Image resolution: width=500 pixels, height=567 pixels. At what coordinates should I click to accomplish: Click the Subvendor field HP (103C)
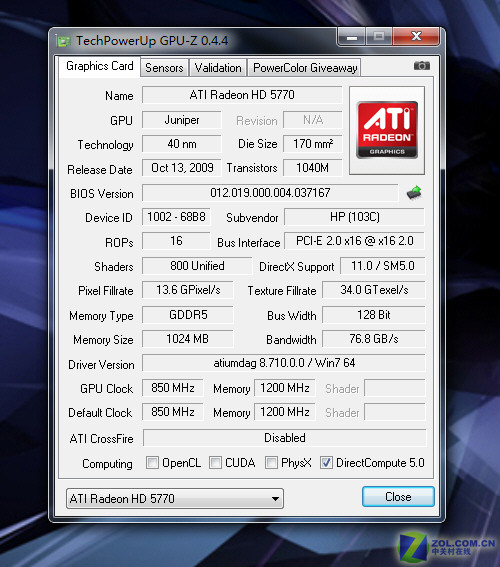tap(355, 217)
